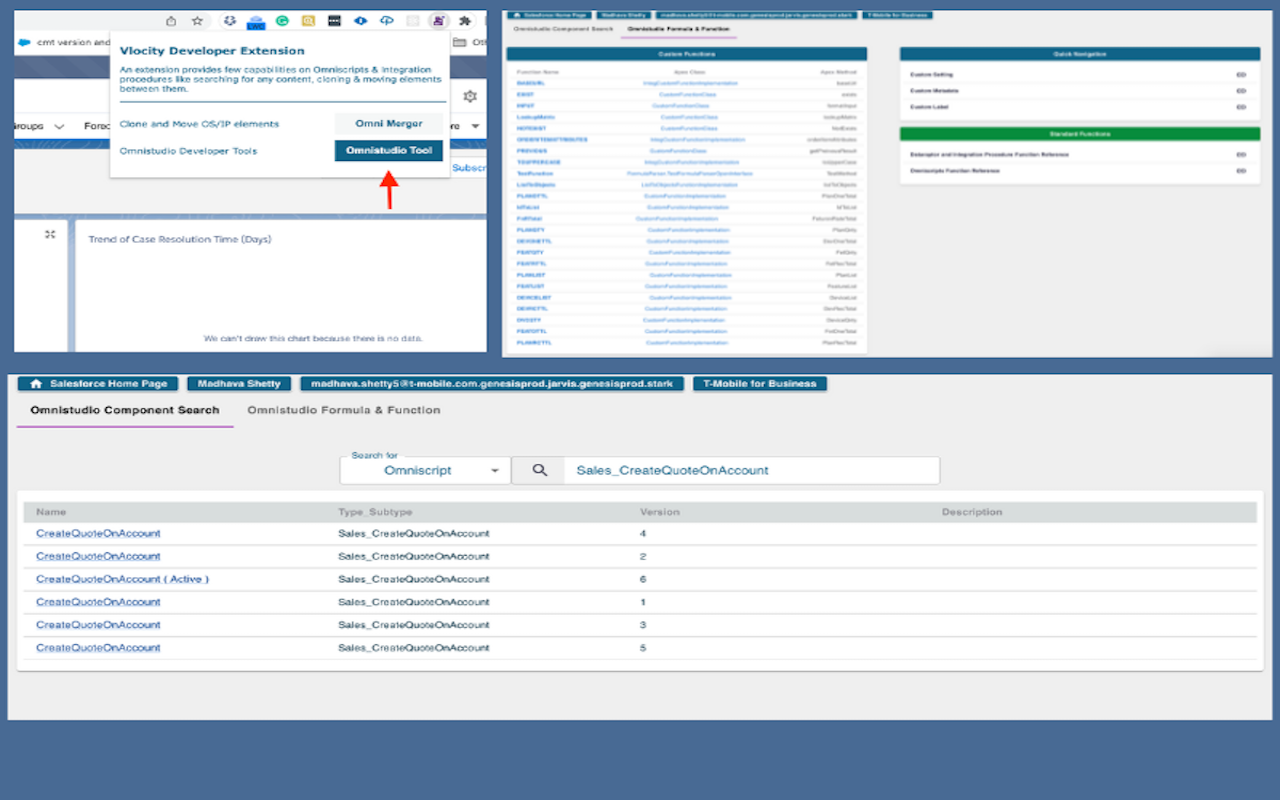
Task: Click Salesforce Home Page button in search window
Action: (98, 384)
